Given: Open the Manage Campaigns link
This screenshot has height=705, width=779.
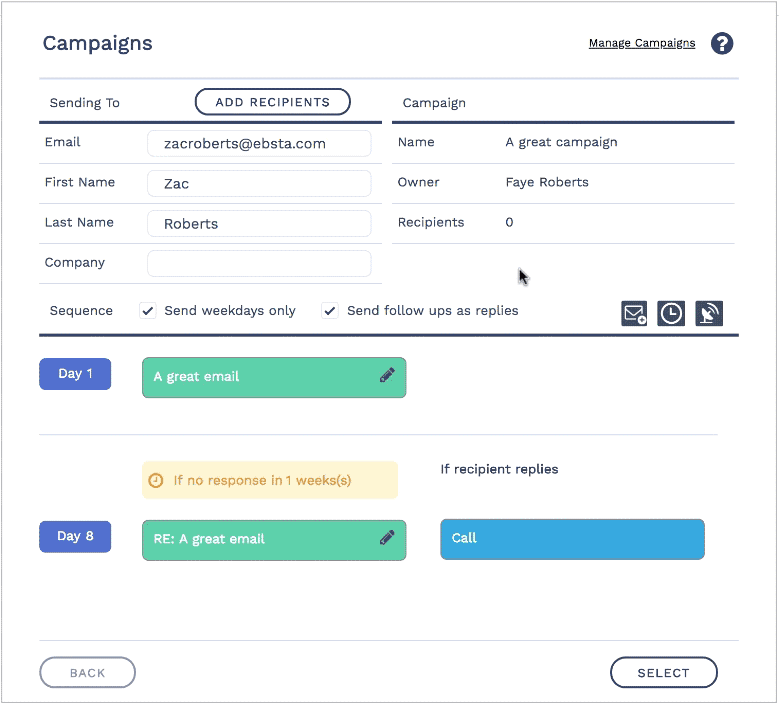Looking at the screenshot, I should [642, 43].
